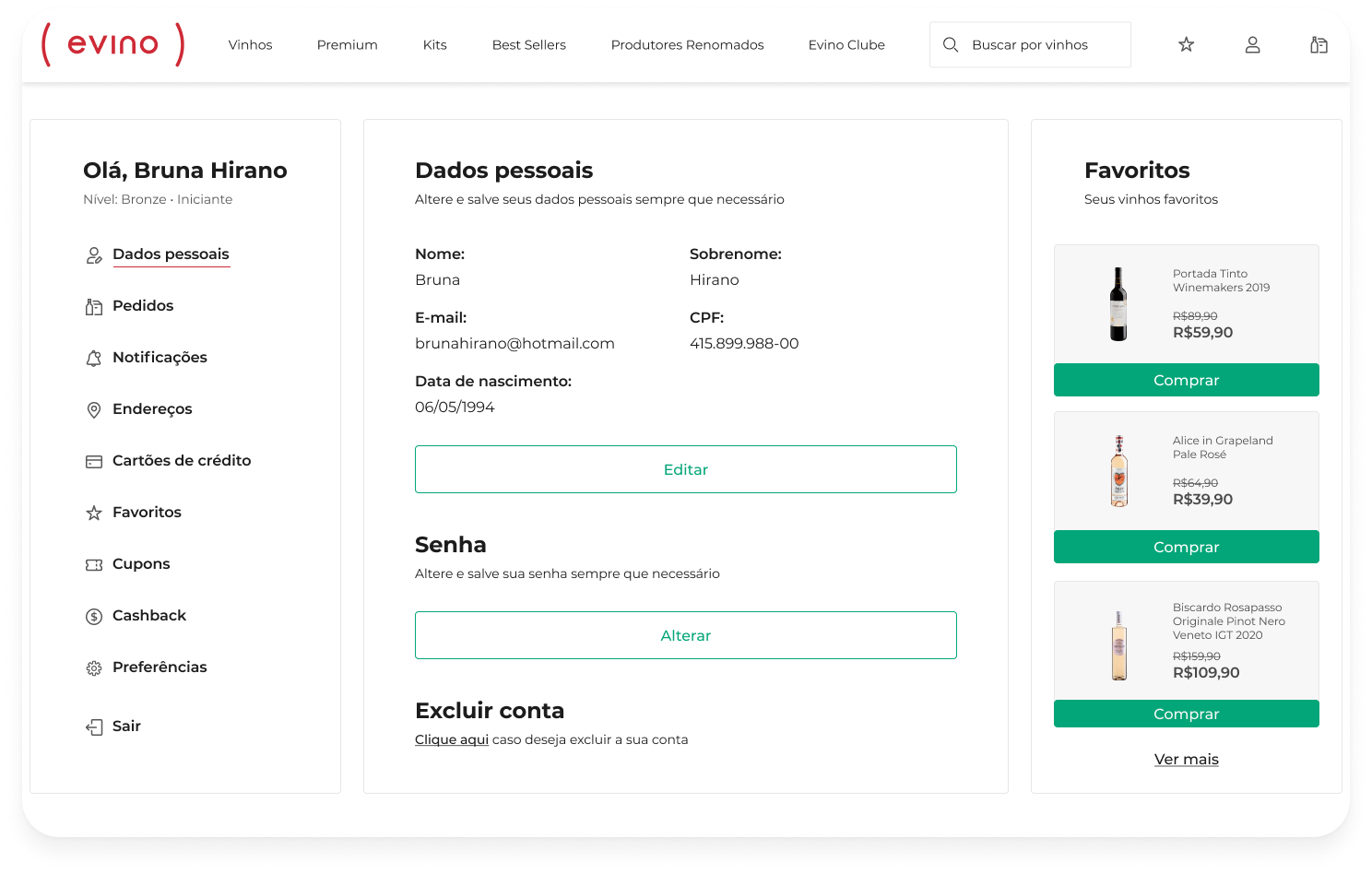1372x874 pixels.
Task: Click the Favoritos star icon in sidebar
Action: (x=94, y=513)
